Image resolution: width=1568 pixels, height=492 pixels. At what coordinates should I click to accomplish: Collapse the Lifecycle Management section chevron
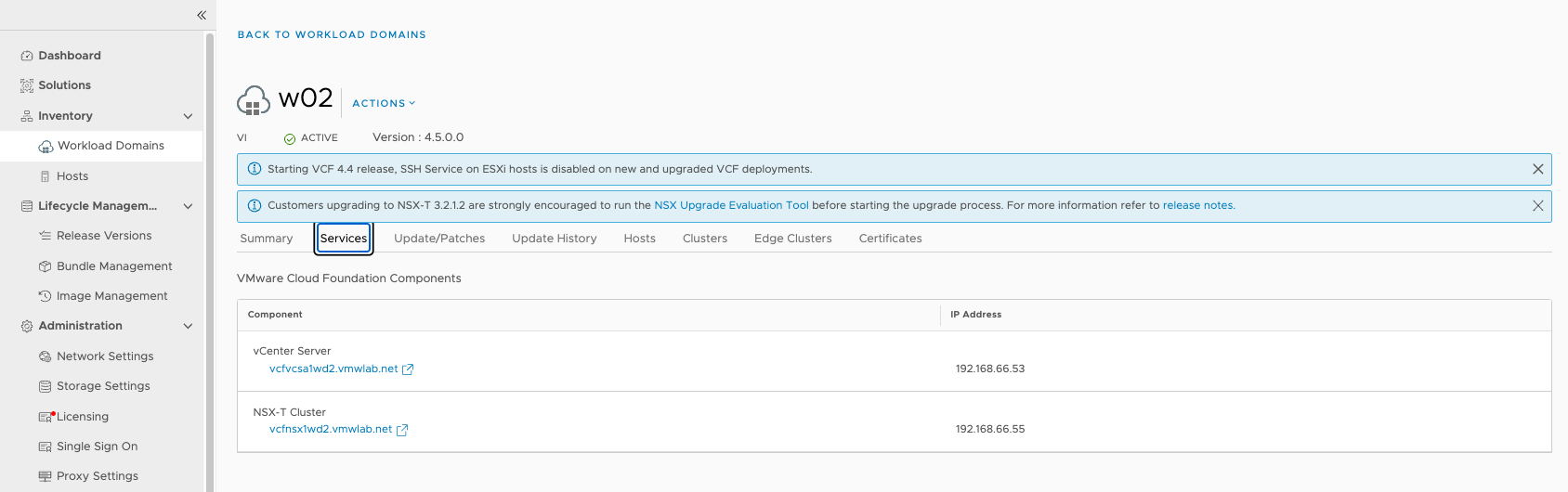188,206
